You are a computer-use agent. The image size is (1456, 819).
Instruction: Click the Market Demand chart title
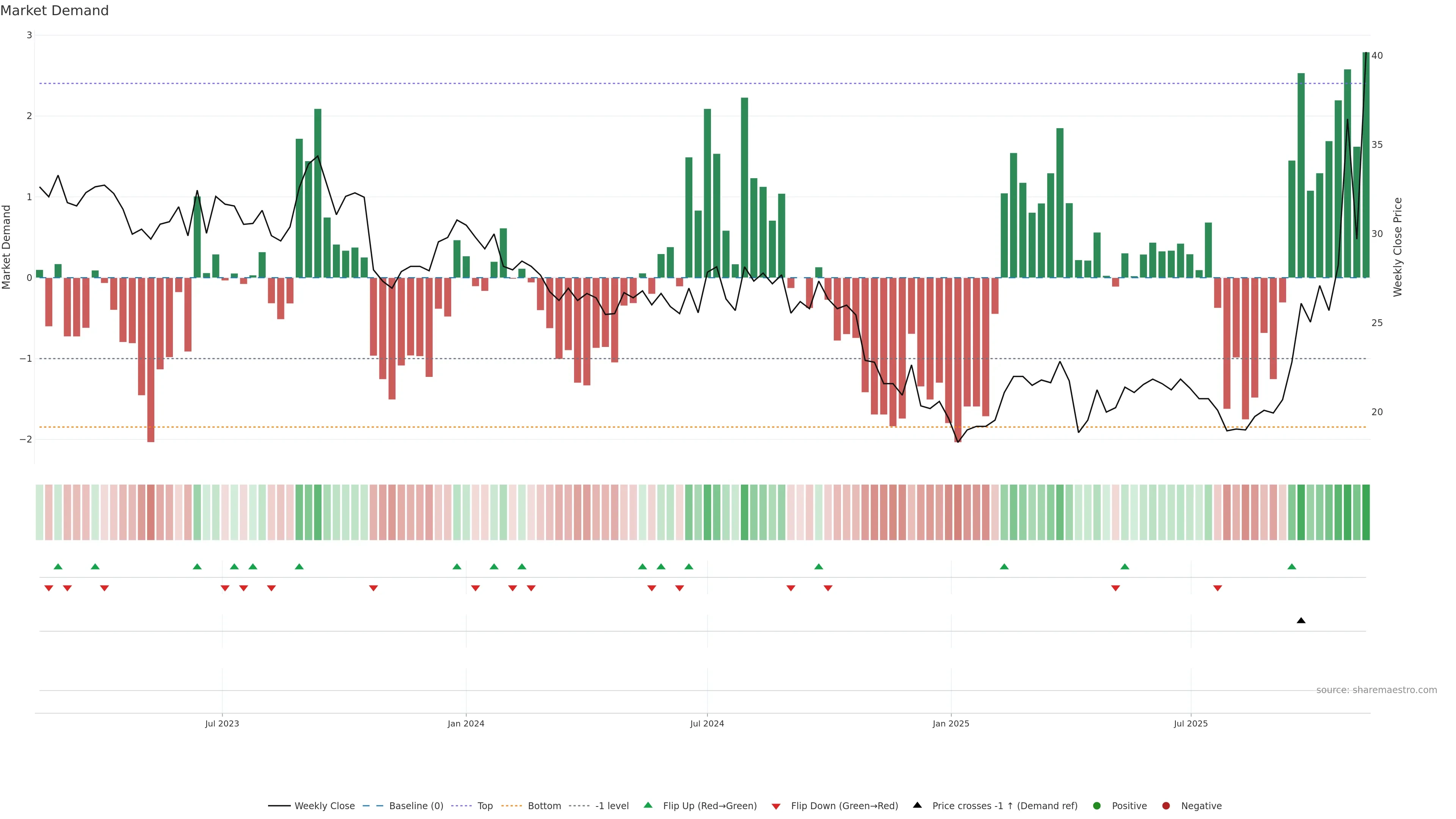[x=54, y=11]
